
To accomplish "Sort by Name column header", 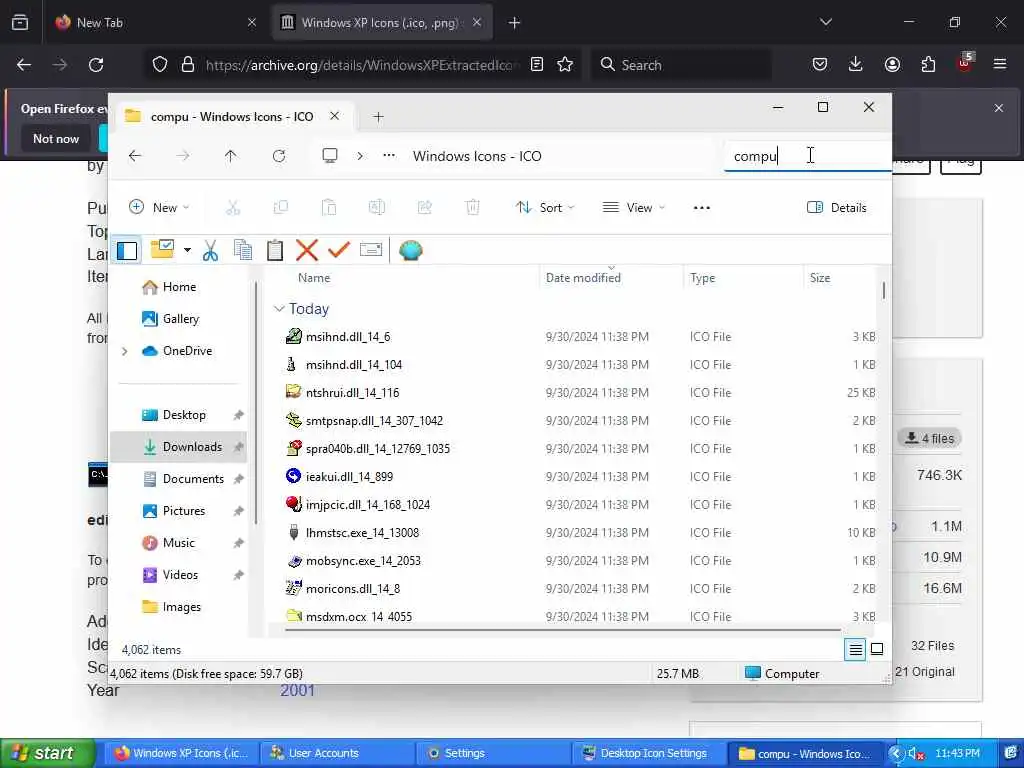I will [x=314, y=278].
